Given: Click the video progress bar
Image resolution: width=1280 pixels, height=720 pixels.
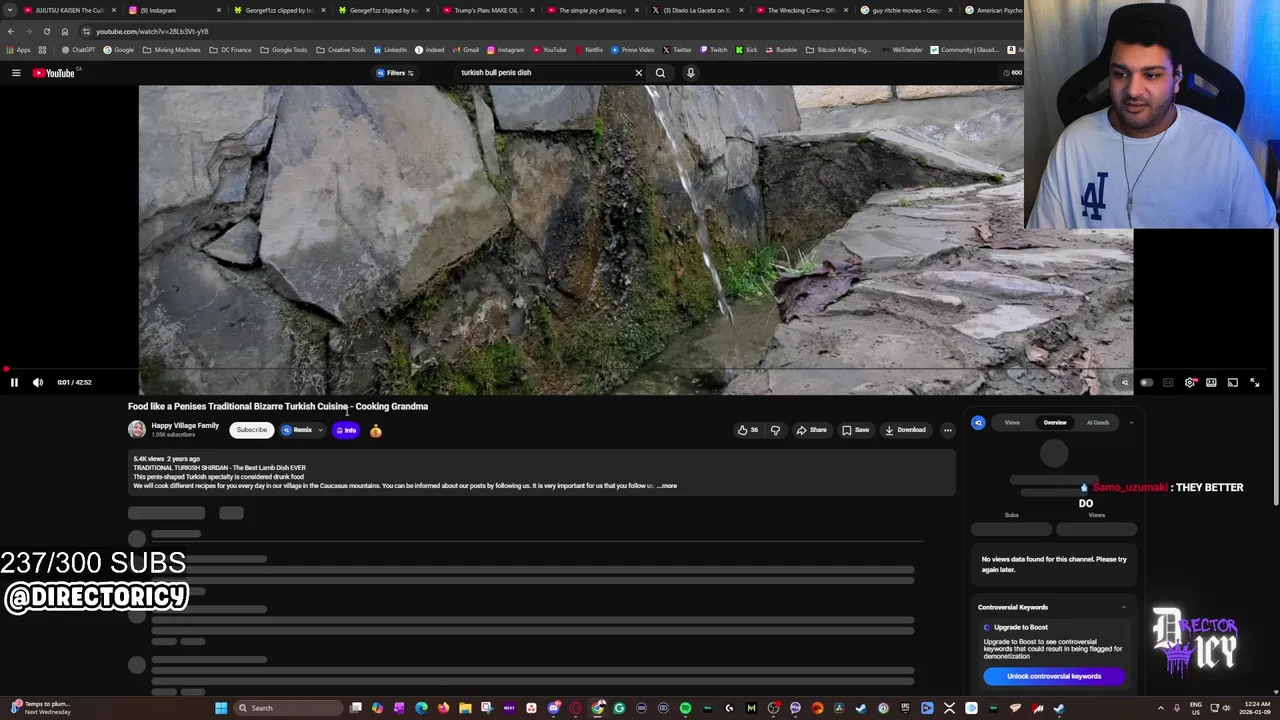Looking at the screenshot, I should point(600,369).
